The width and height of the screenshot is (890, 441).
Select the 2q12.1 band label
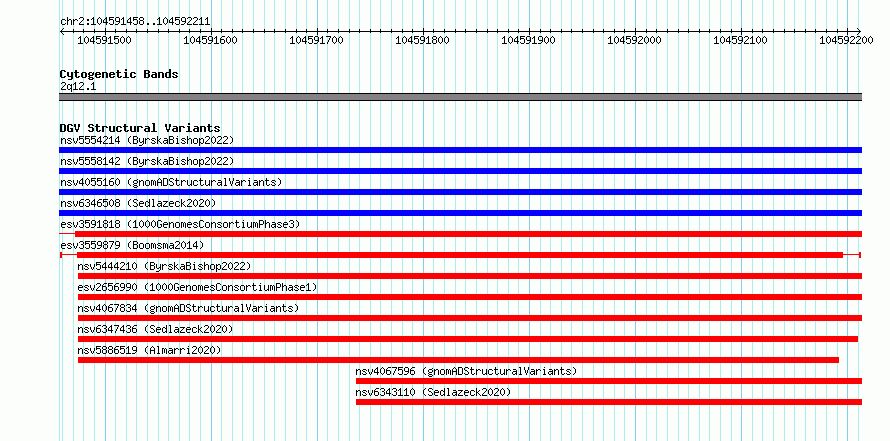[x=78, y=86]
